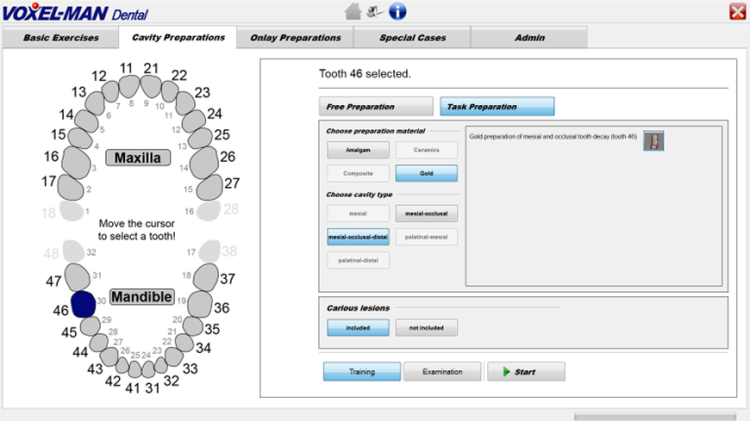Click the bottom status progress bar
The image size is (750, 421).
[x=655, y=416]
